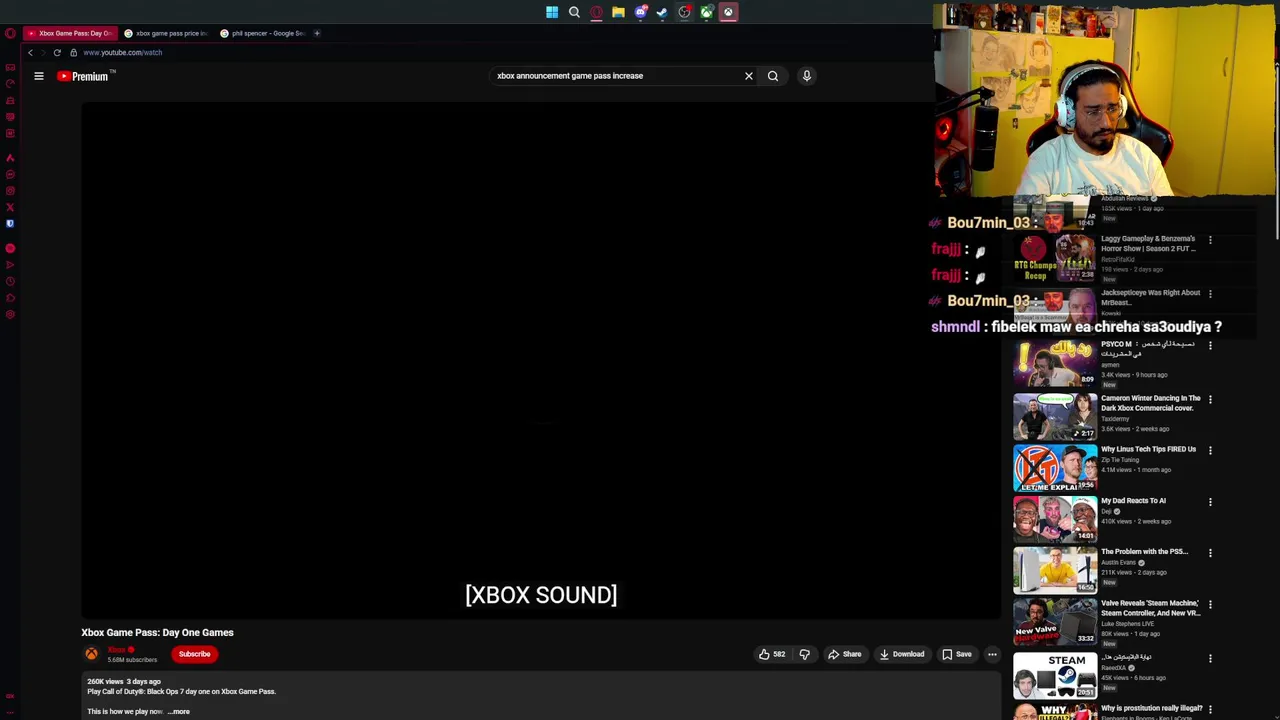Open Messenger in Opera sidebar
The height and width of the screenshot is (720, 1280).
[x=10, y=174]
